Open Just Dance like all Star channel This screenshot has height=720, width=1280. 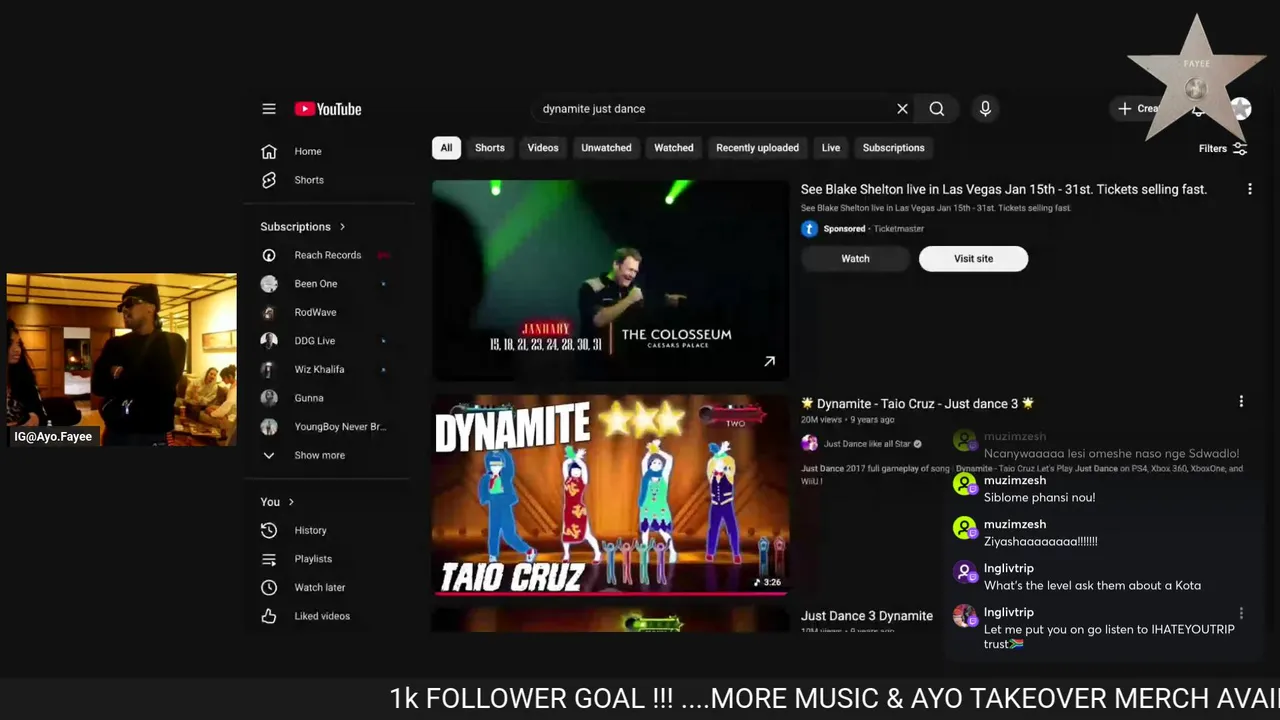click(866, 444)
